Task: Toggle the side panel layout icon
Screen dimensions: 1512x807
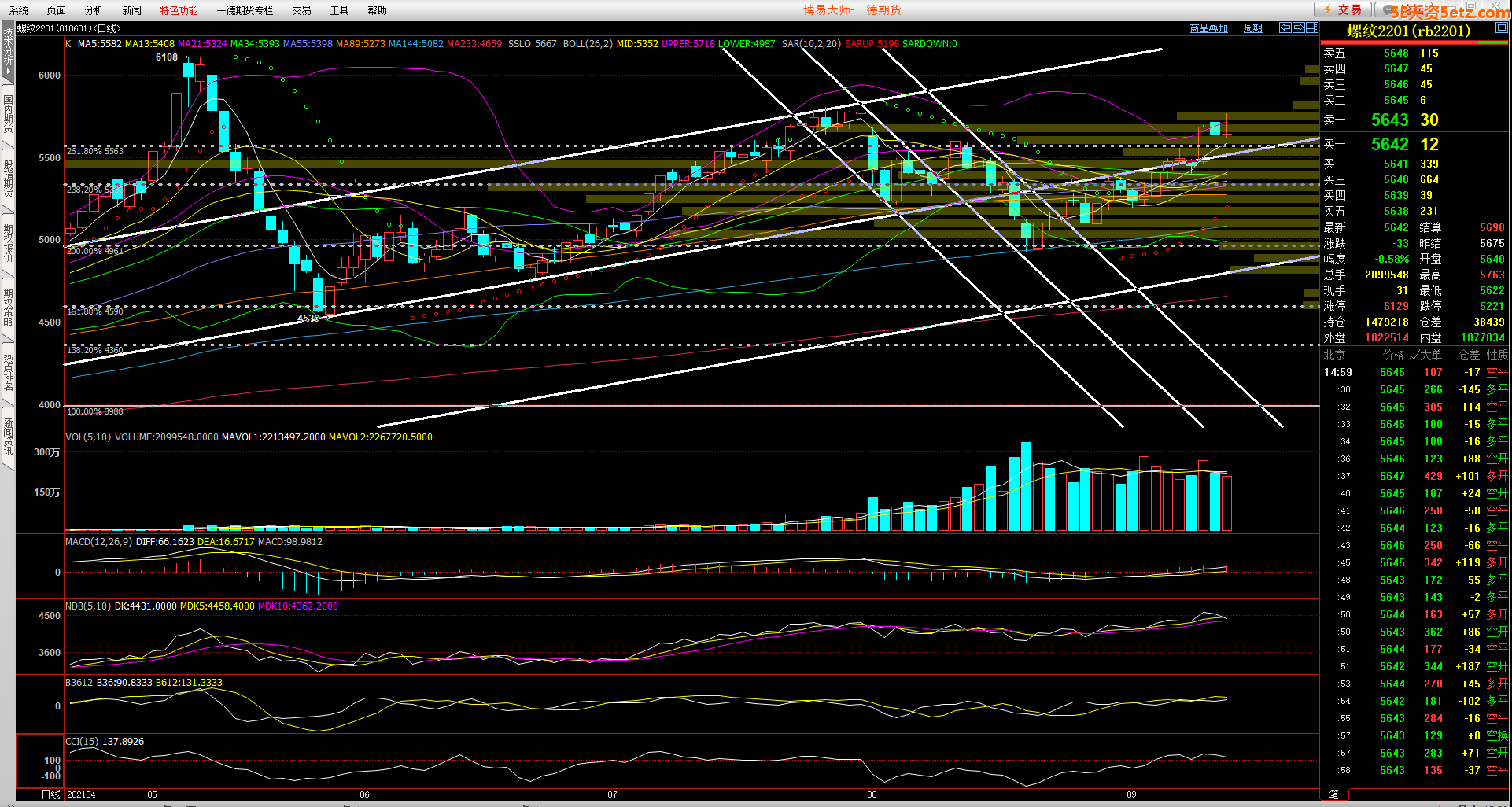Action: click(x=1311, y=28)
